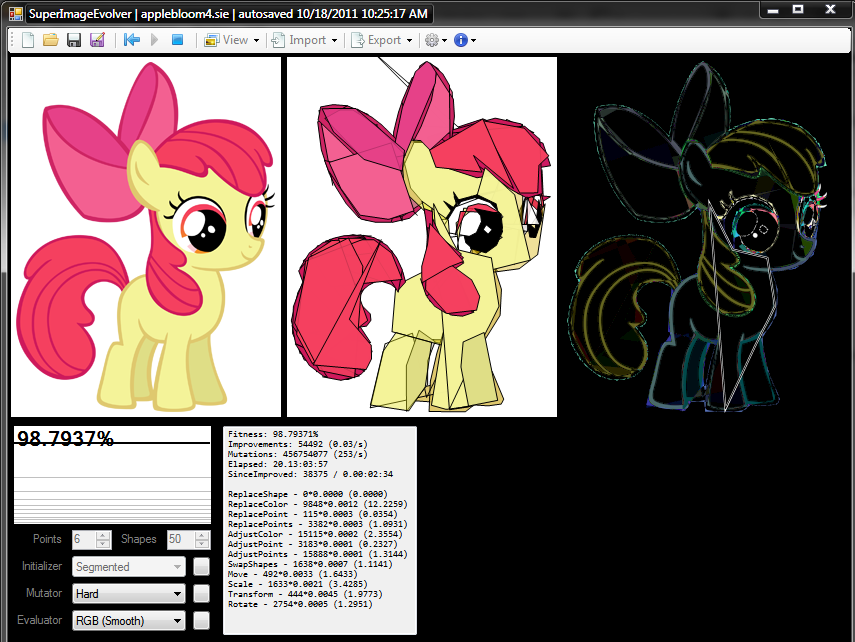This screenshot has height=642, width=855.
Task: Click the square button beside Initializer
Action: [x=201, y=566]
